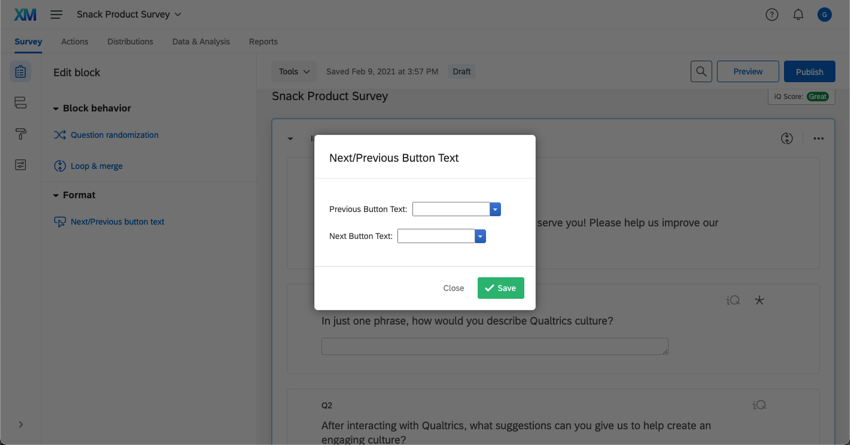Open the help question mark icon
Viewport: 850px width, 445px height.
[771, 15]
